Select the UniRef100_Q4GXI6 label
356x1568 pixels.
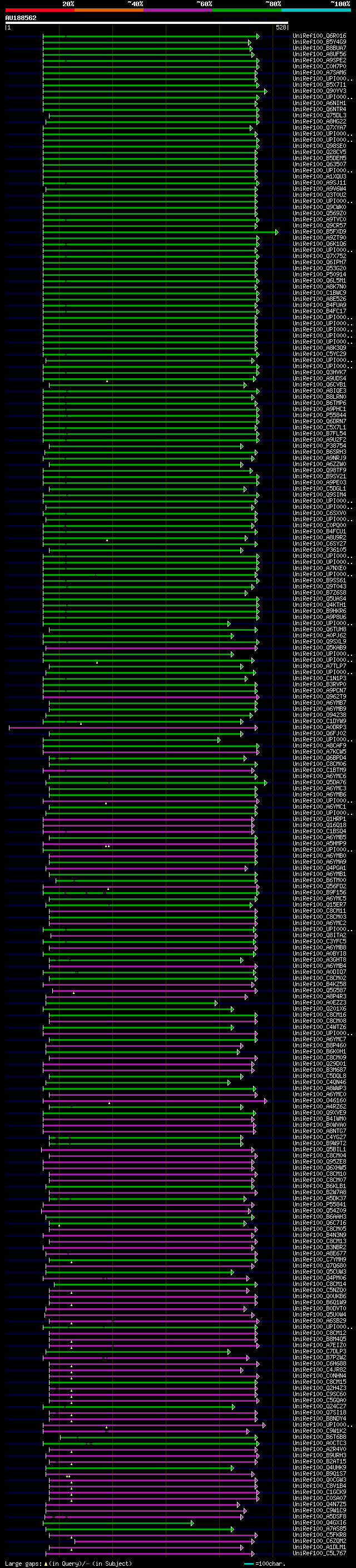[319, 1522]
